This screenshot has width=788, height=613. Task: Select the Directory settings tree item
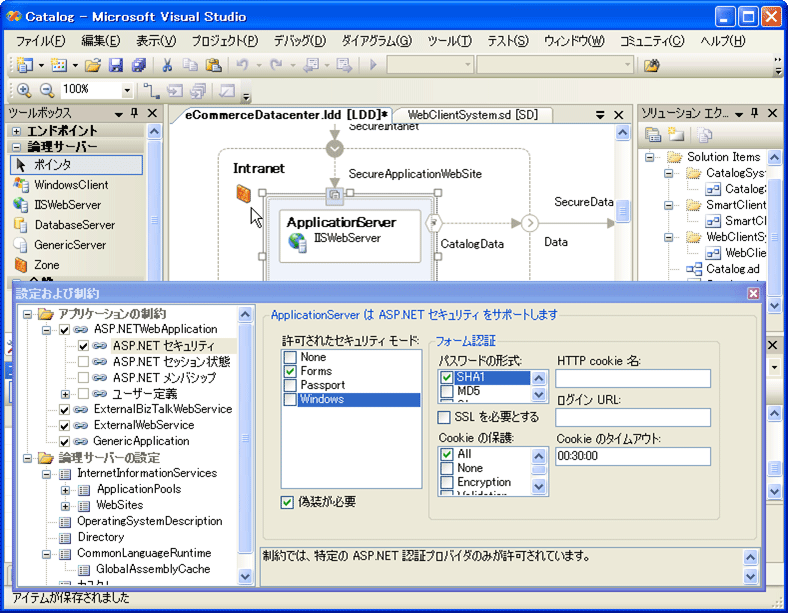[x=101, y=538]
